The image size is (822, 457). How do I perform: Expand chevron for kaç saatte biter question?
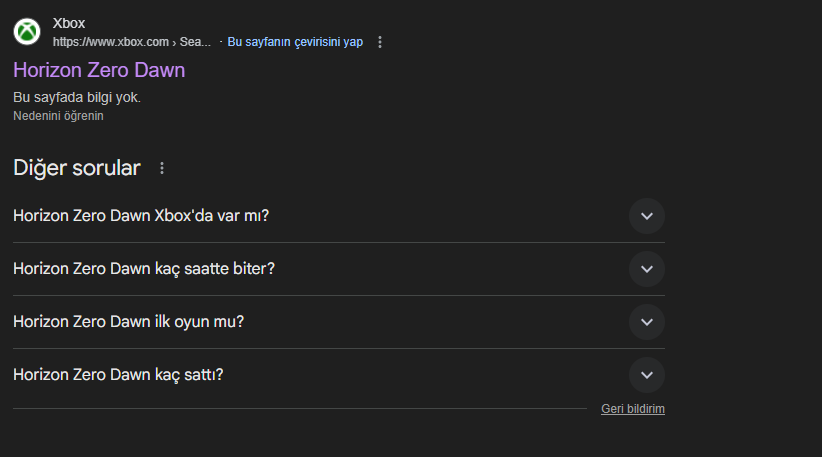647,269
